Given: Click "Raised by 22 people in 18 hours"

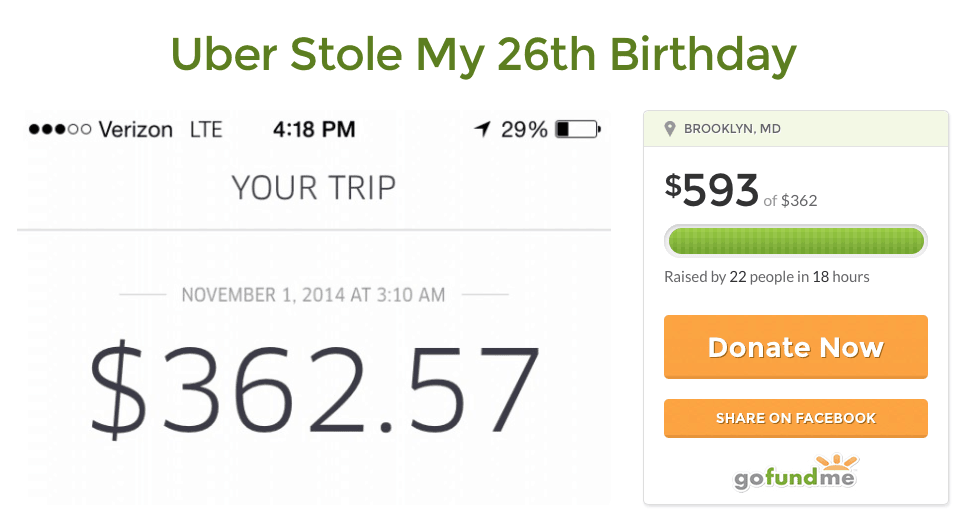Looking at the screenshot, I should (x=766, y=277).
